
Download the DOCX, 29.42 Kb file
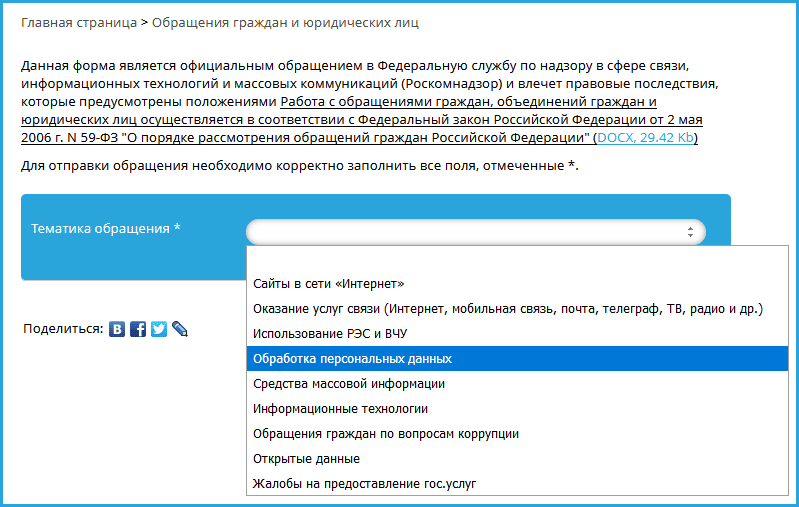(645, 138)
